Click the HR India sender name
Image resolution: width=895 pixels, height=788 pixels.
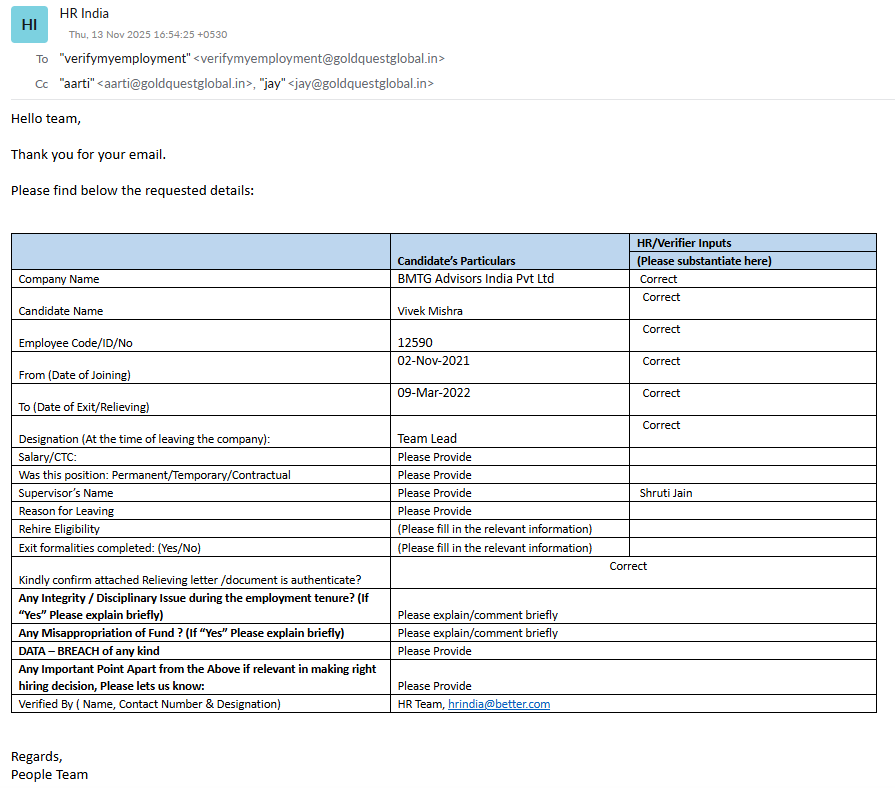[84, 14]
